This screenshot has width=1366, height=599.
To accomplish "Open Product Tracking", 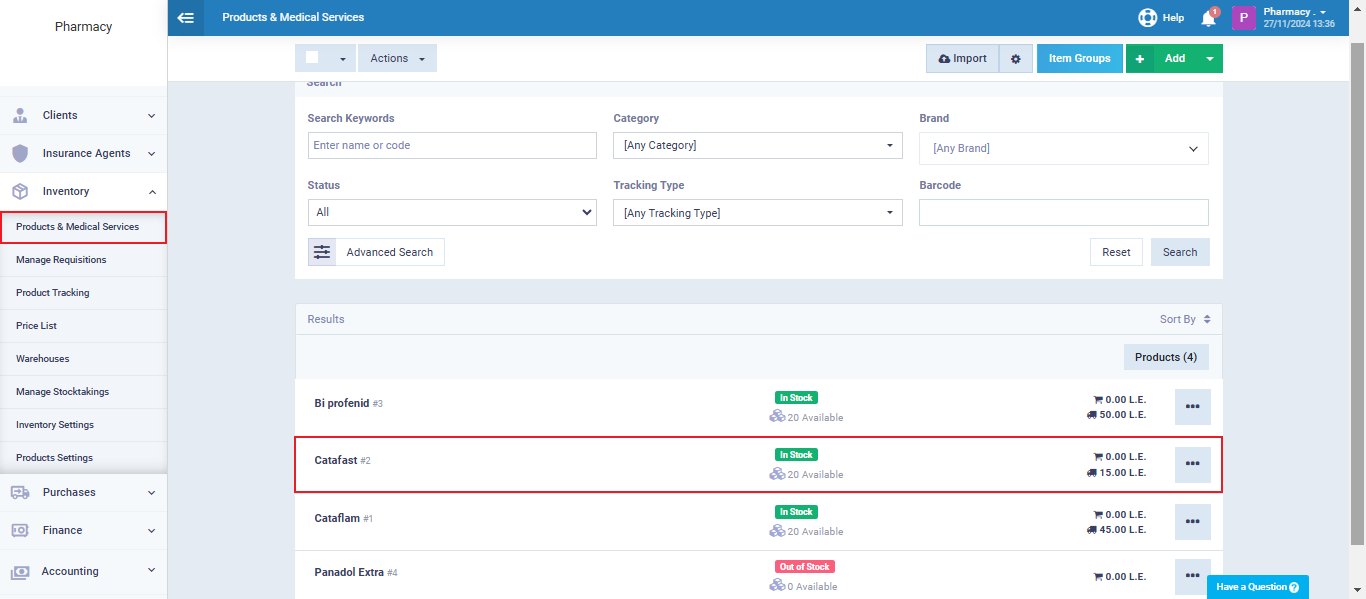I will (83, 293).
